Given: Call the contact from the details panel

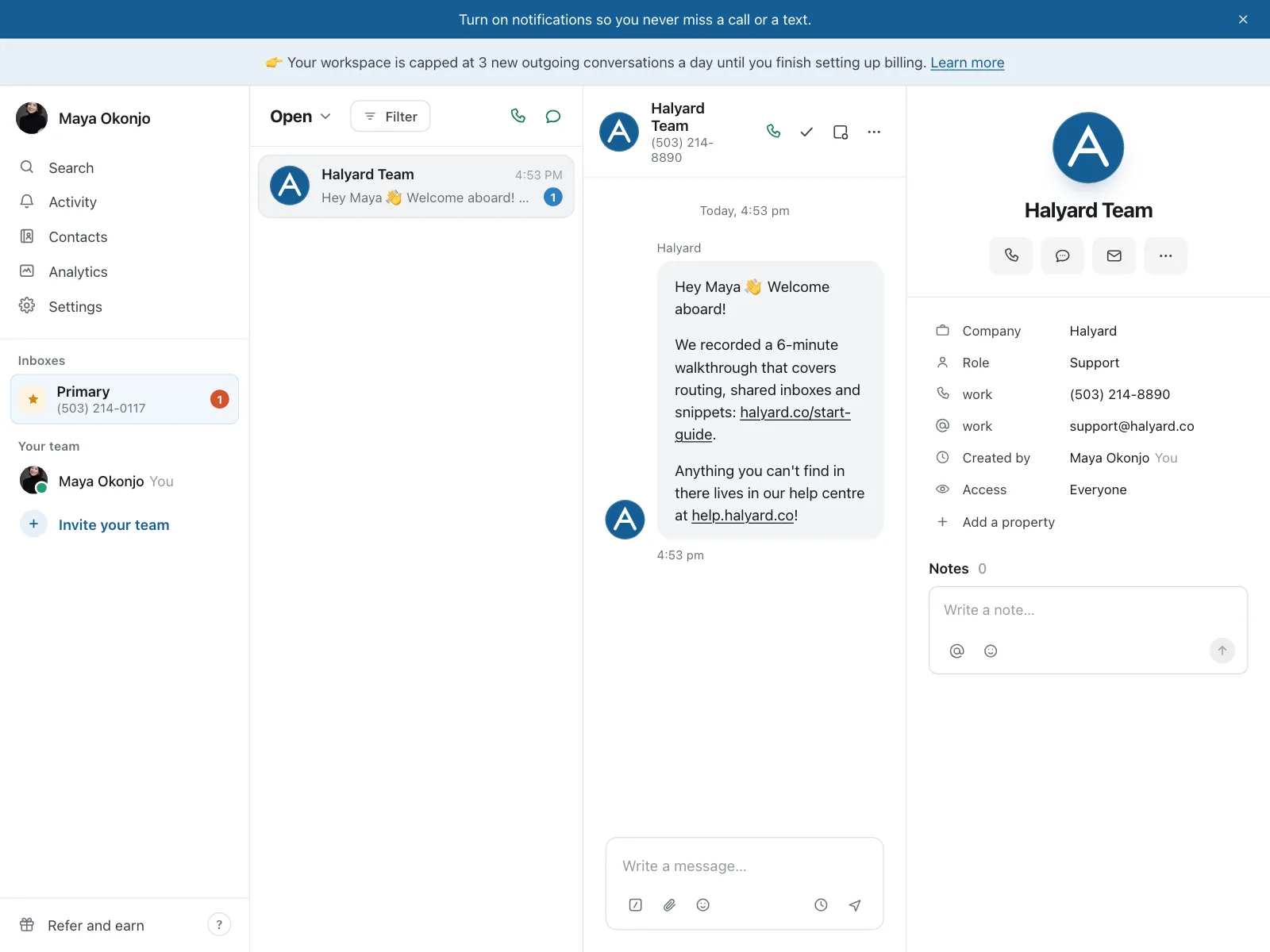Looking at the screenshot, I should (1011, 255).
